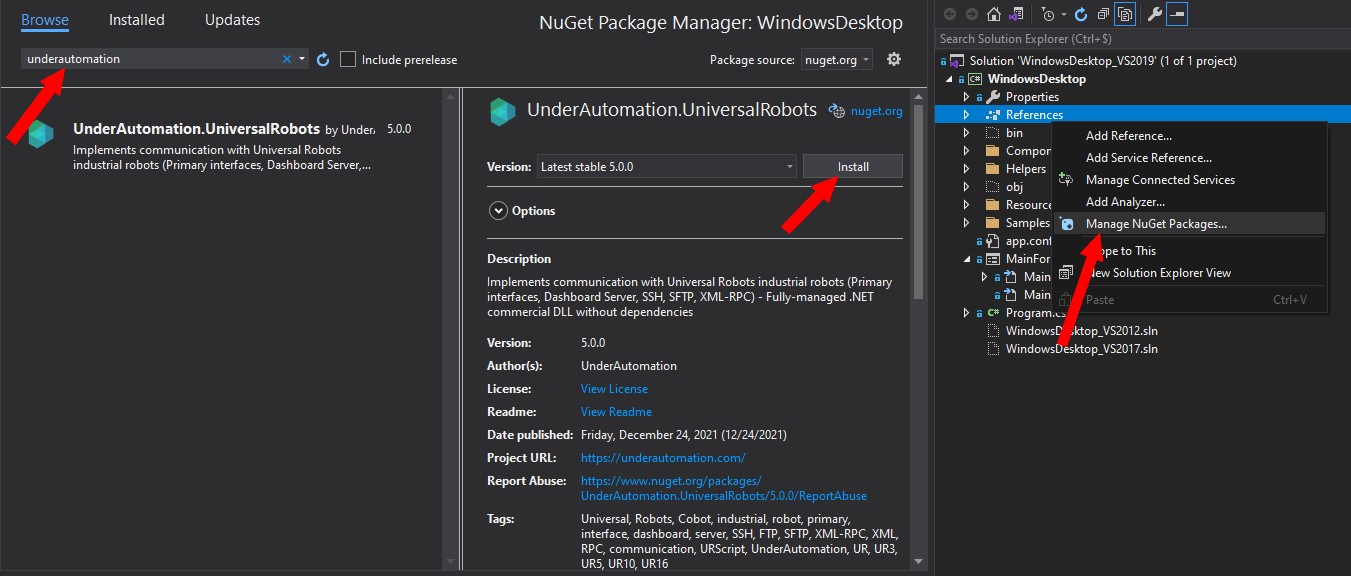
Task: Click the WindowsDesktop_VS2012.sln file icon
Action: pyautogui.click(x=993, y=331)
